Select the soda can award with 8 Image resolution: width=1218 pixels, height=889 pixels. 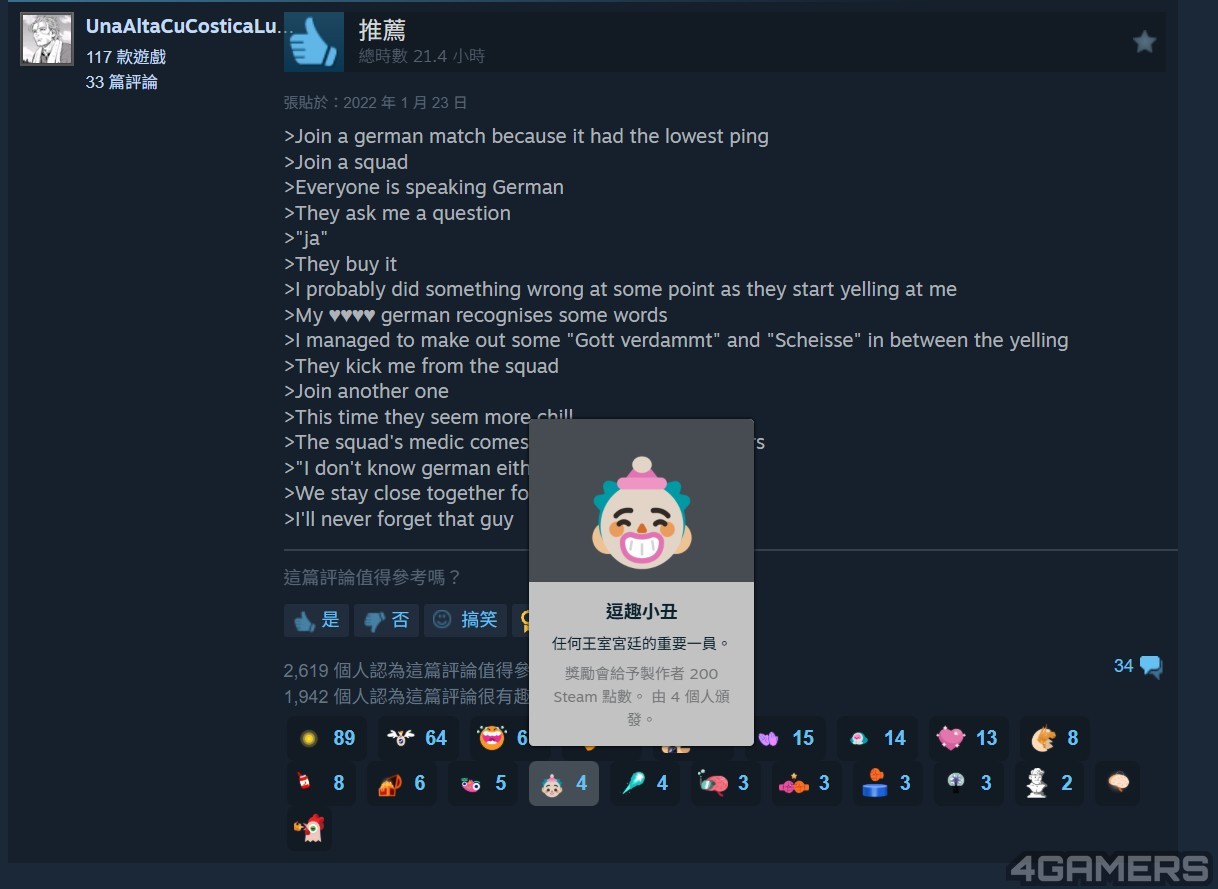pos(321,783)
